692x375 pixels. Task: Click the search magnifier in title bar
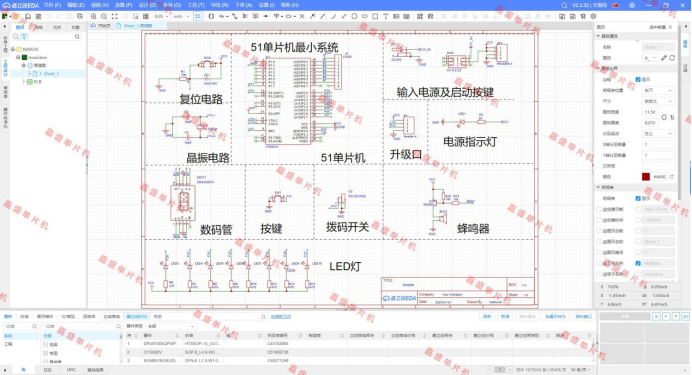(564, 5)
